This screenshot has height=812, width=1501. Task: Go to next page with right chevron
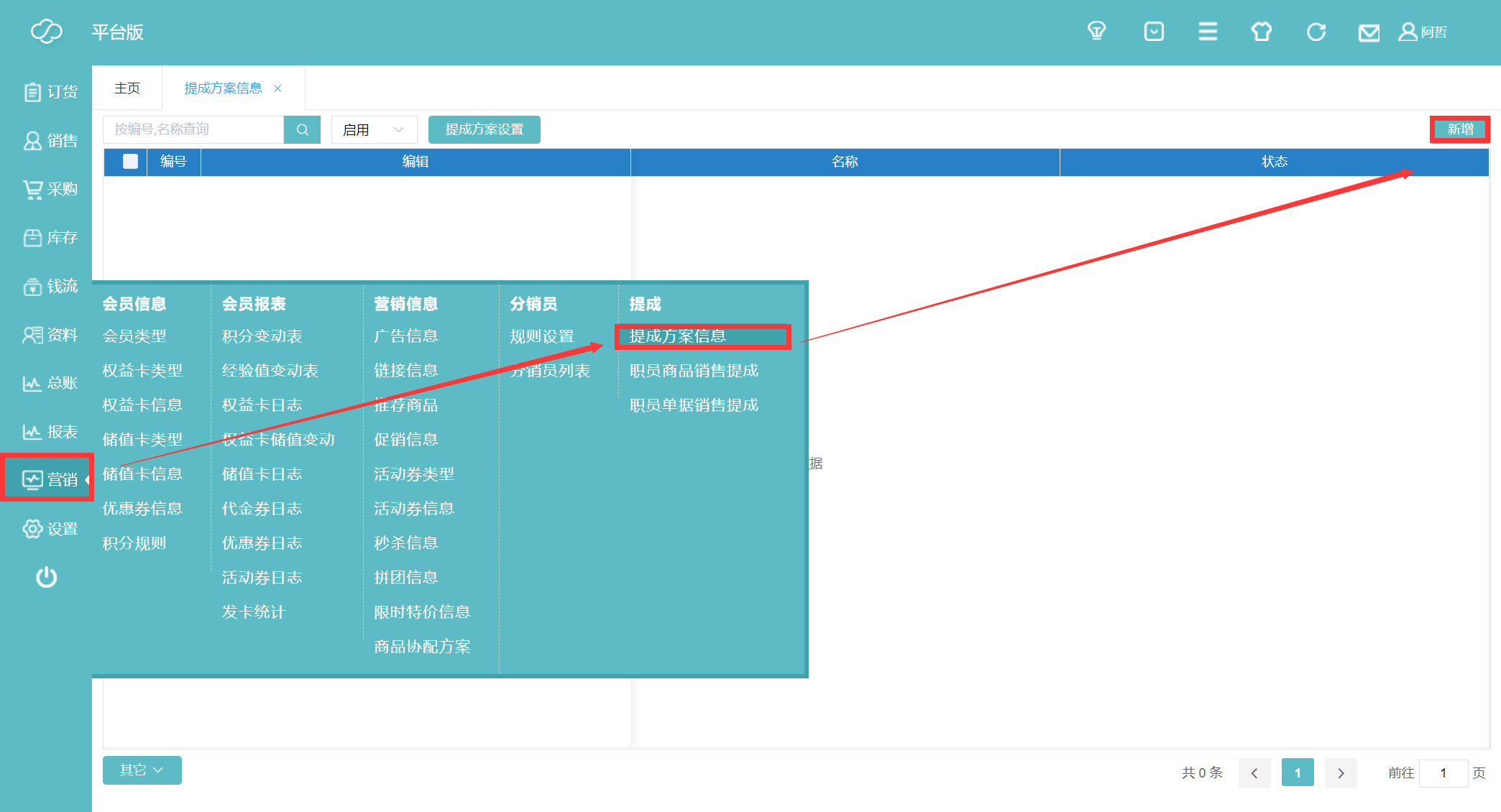tap(1341, 773)
